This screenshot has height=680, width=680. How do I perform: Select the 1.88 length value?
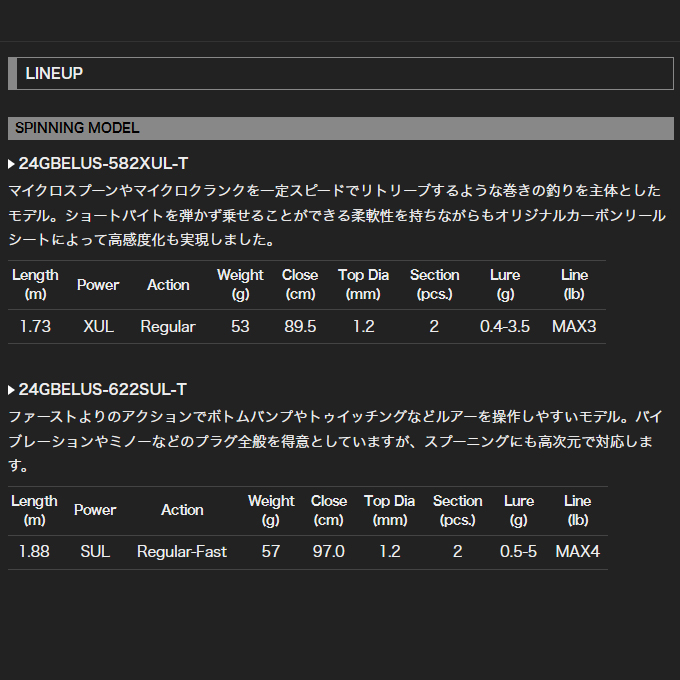point(34,552)
